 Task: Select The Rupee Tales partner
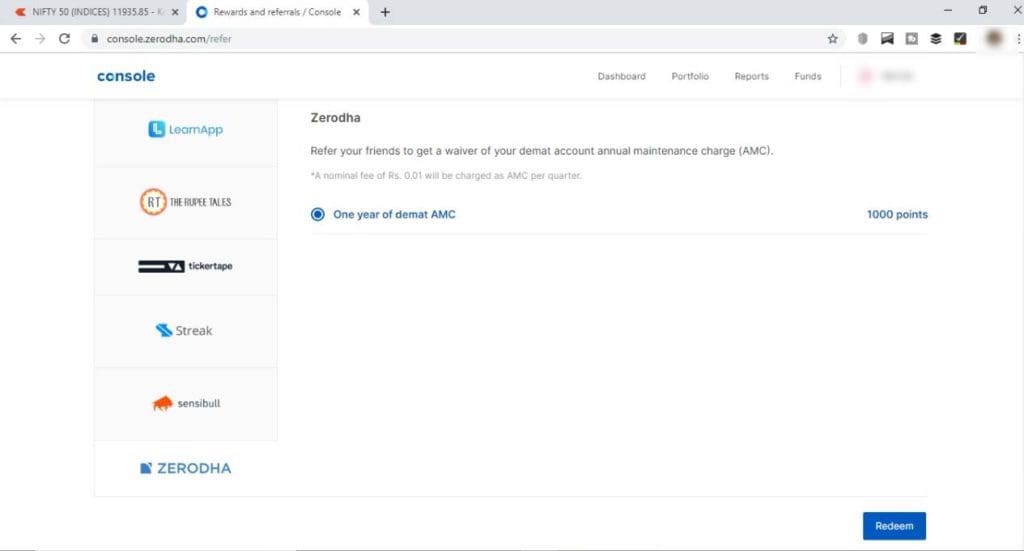click(x=185, y=202)
